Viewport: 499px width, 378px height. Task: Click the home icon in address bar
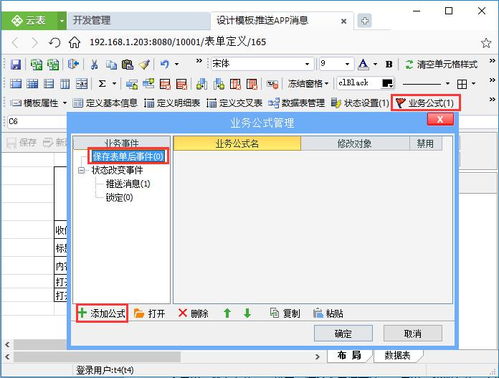[74, 42]
